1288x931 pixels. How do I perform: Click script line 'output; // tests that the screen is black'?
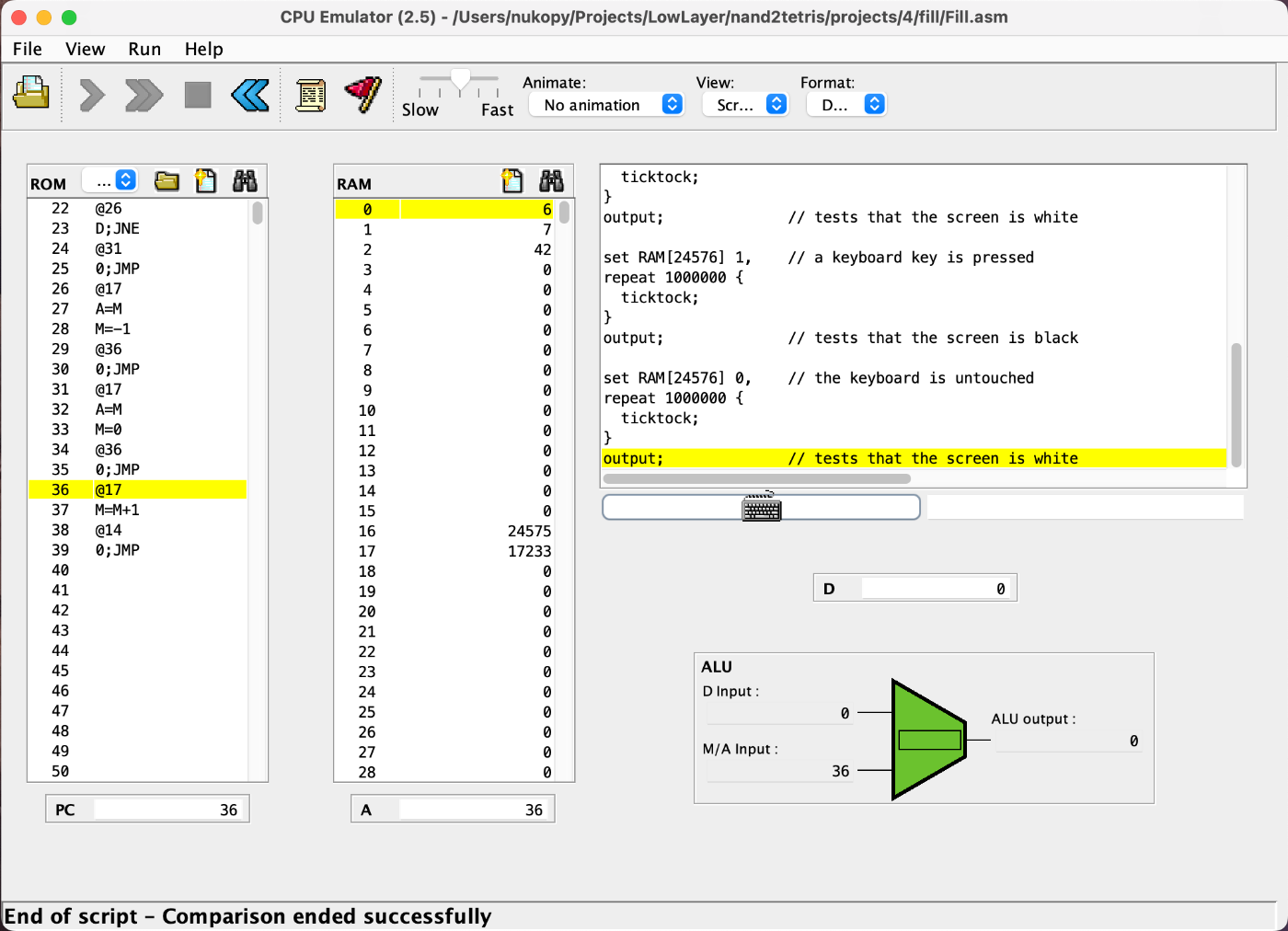coord(841,338)
